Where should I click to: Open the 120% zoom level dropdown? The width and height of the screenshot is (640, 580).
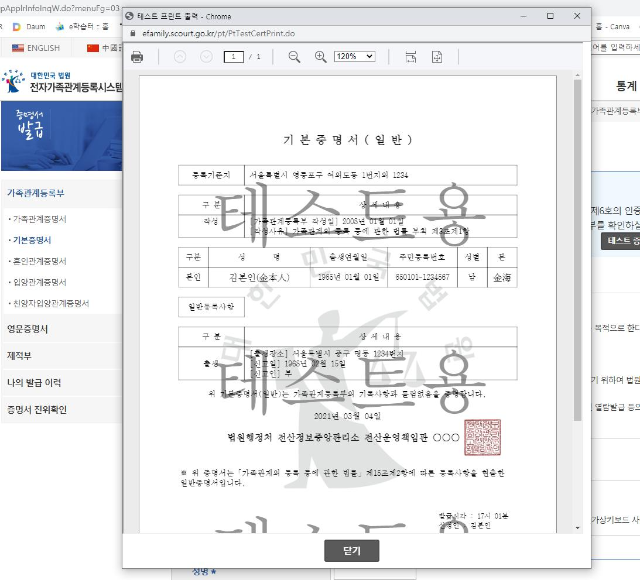[x=355, y=56]
